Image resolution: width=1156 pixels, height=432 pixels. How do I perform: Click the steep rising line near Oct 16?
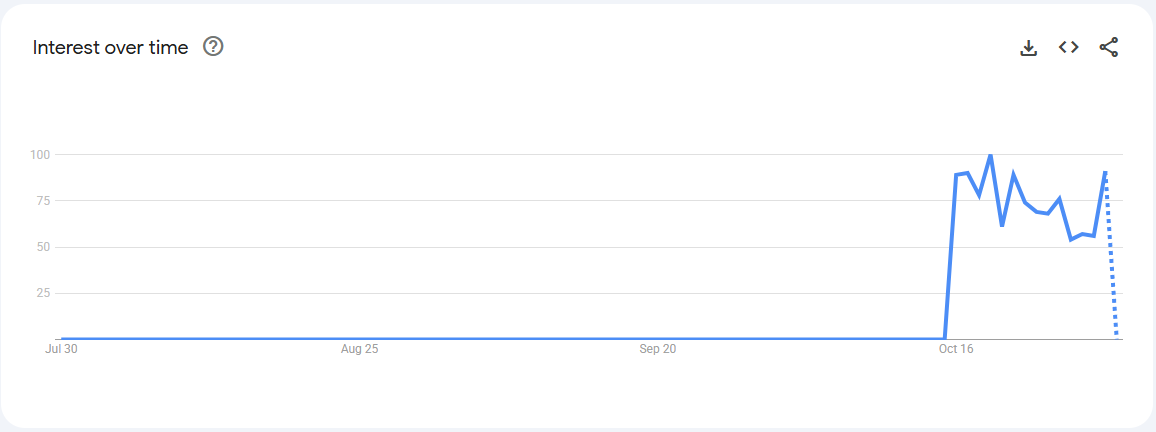coord(950,260)
